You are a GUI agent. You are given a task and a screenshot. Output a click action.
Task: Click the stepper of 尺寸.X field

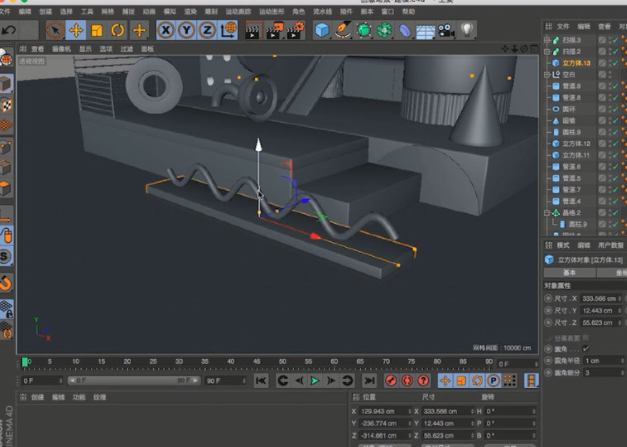pos(620,299)
